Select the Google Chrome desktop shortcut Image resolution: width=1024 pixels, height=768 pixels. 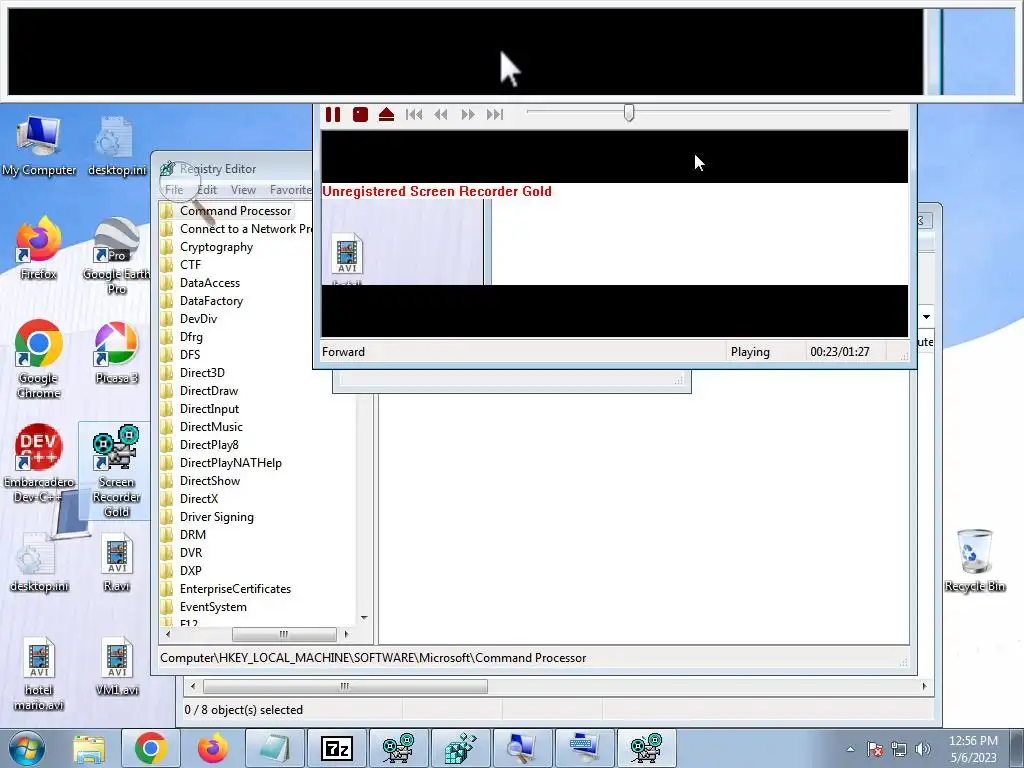39,359
